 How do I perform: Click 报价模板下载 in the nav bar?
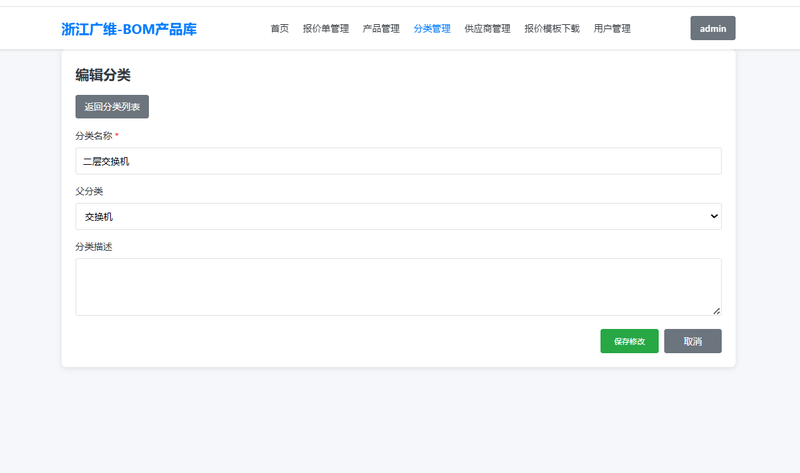(552, 29)
